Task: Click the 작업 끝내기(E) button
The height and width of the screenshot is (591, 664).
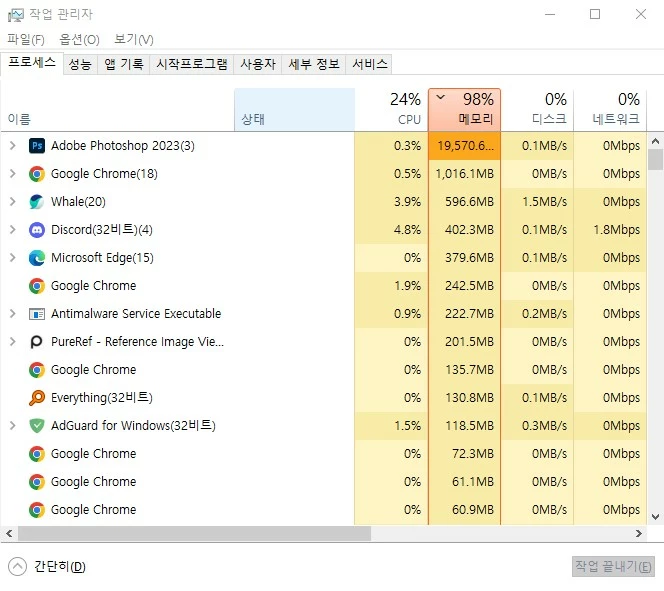Action: (613, 566)
